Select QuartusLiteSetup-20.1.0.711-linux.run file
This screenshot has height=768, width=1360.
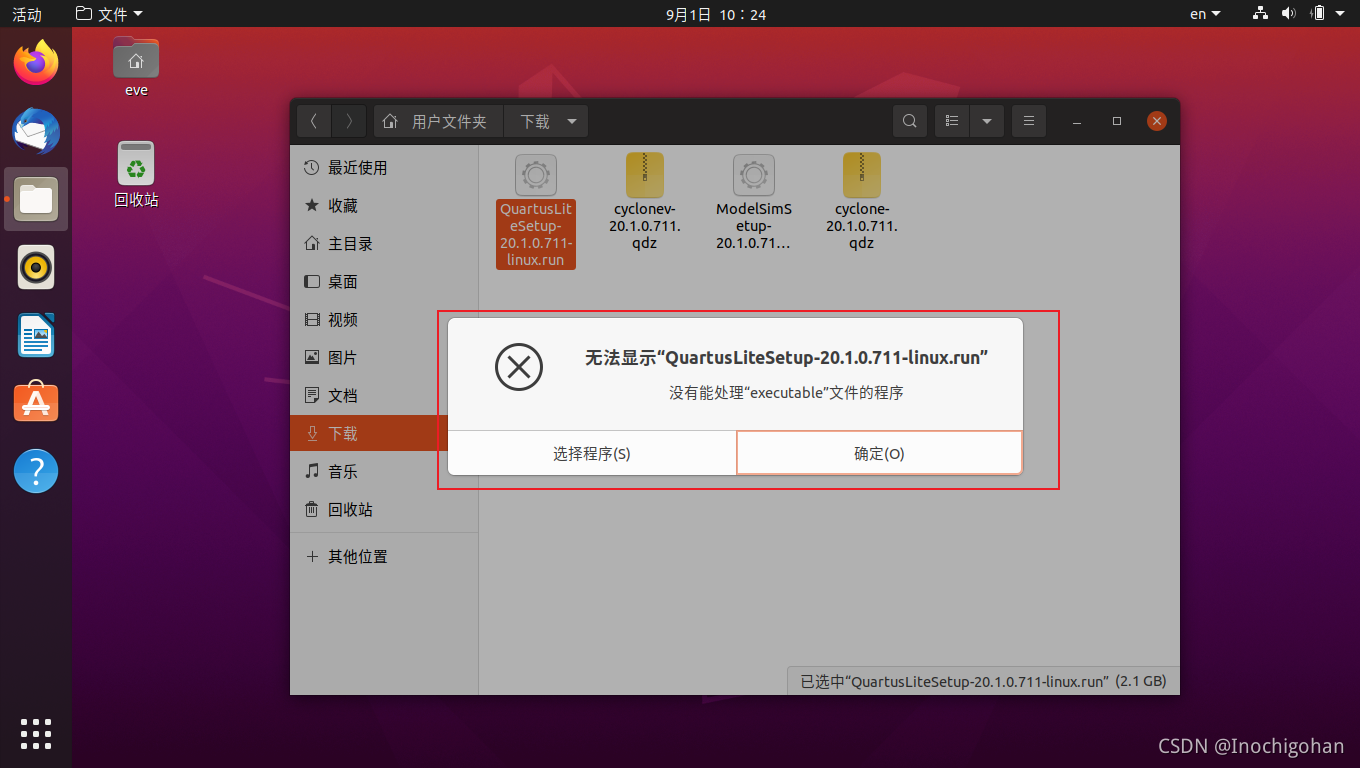(x=536, y=210)
